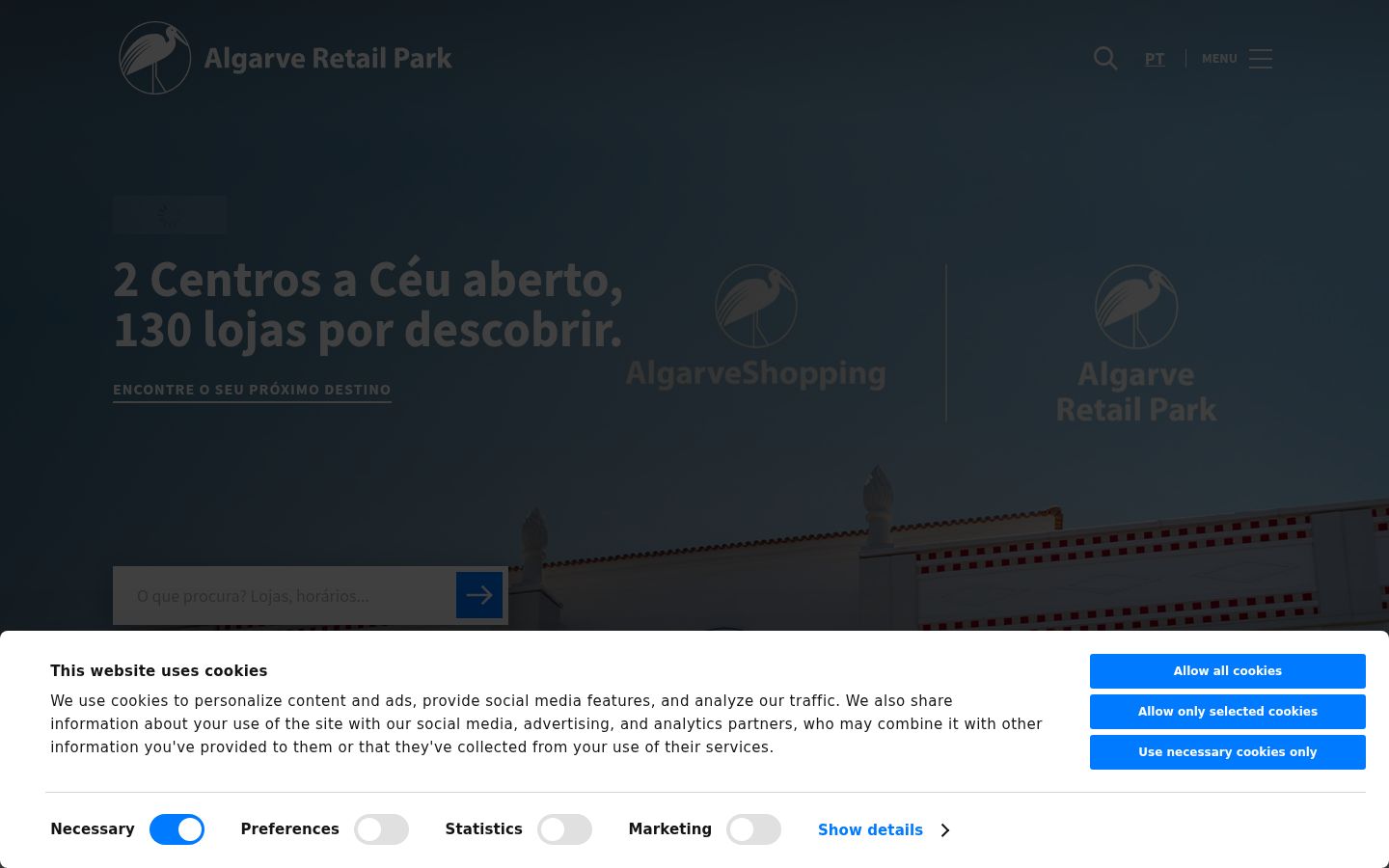Enable the Statistics cookies switch
Viewport: 1389px width, 868px height.
564,829
